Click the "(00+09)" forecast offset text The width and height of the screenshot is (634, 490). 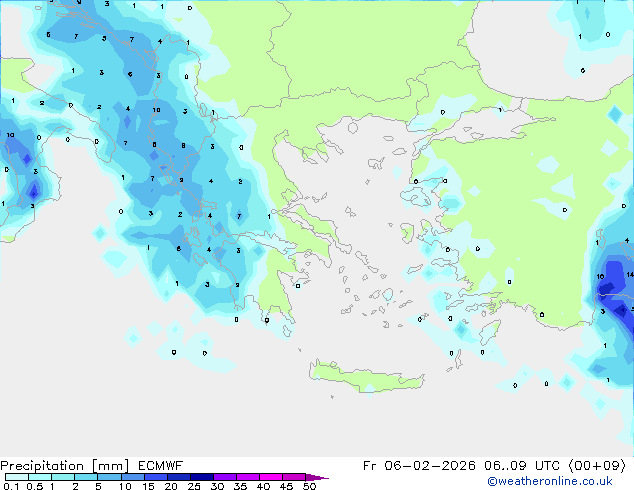pos(597,466)
